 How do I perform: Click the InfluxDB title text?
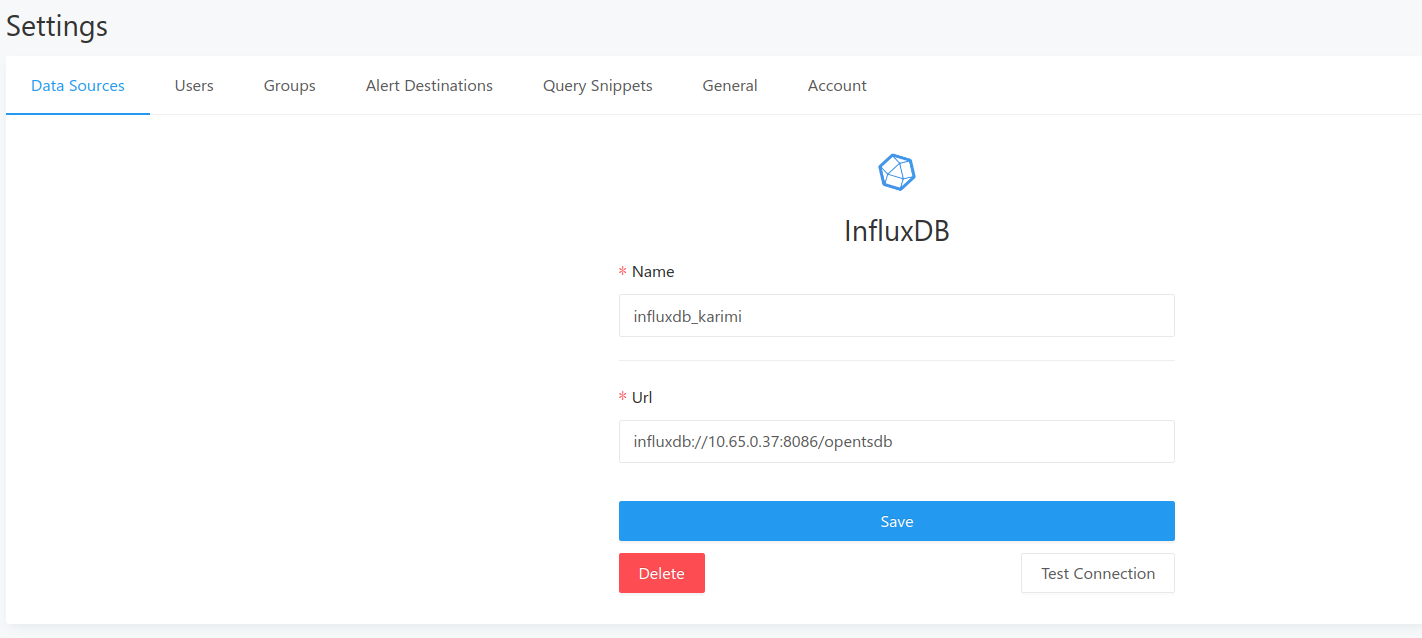pos(896,231)
